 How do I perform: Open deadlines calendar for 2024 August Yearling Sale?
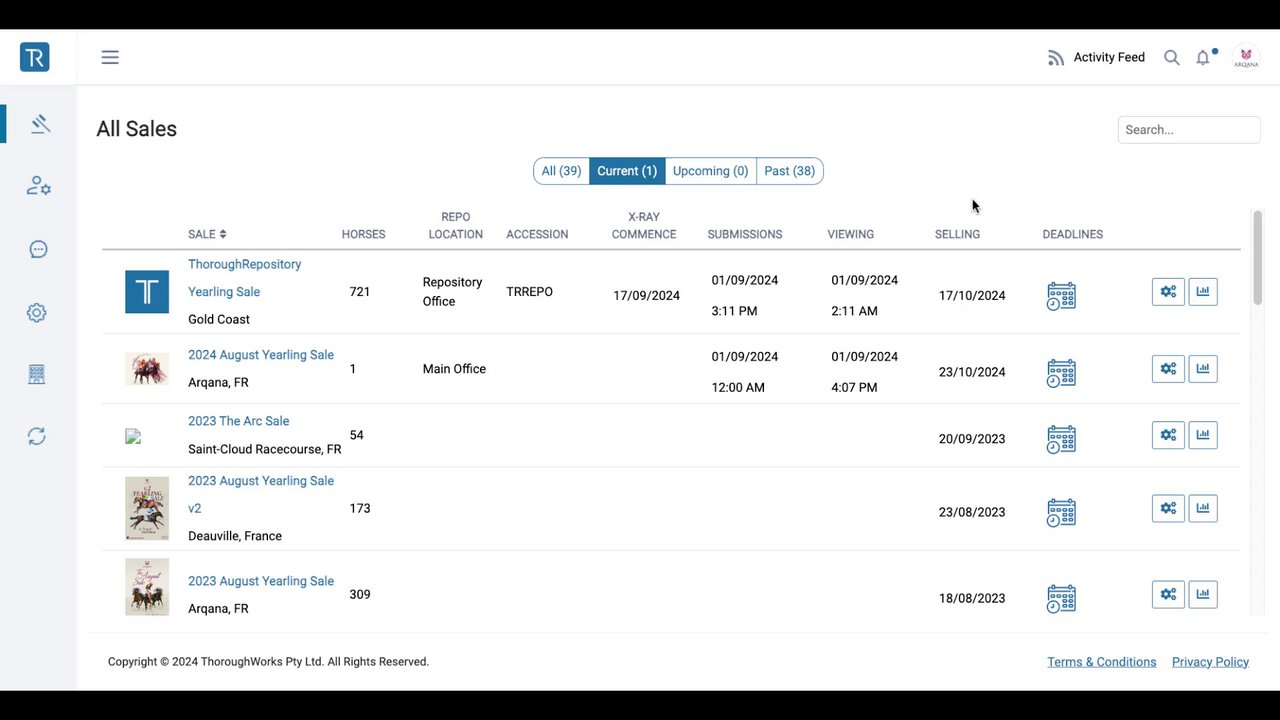(x=1061, y=372)
